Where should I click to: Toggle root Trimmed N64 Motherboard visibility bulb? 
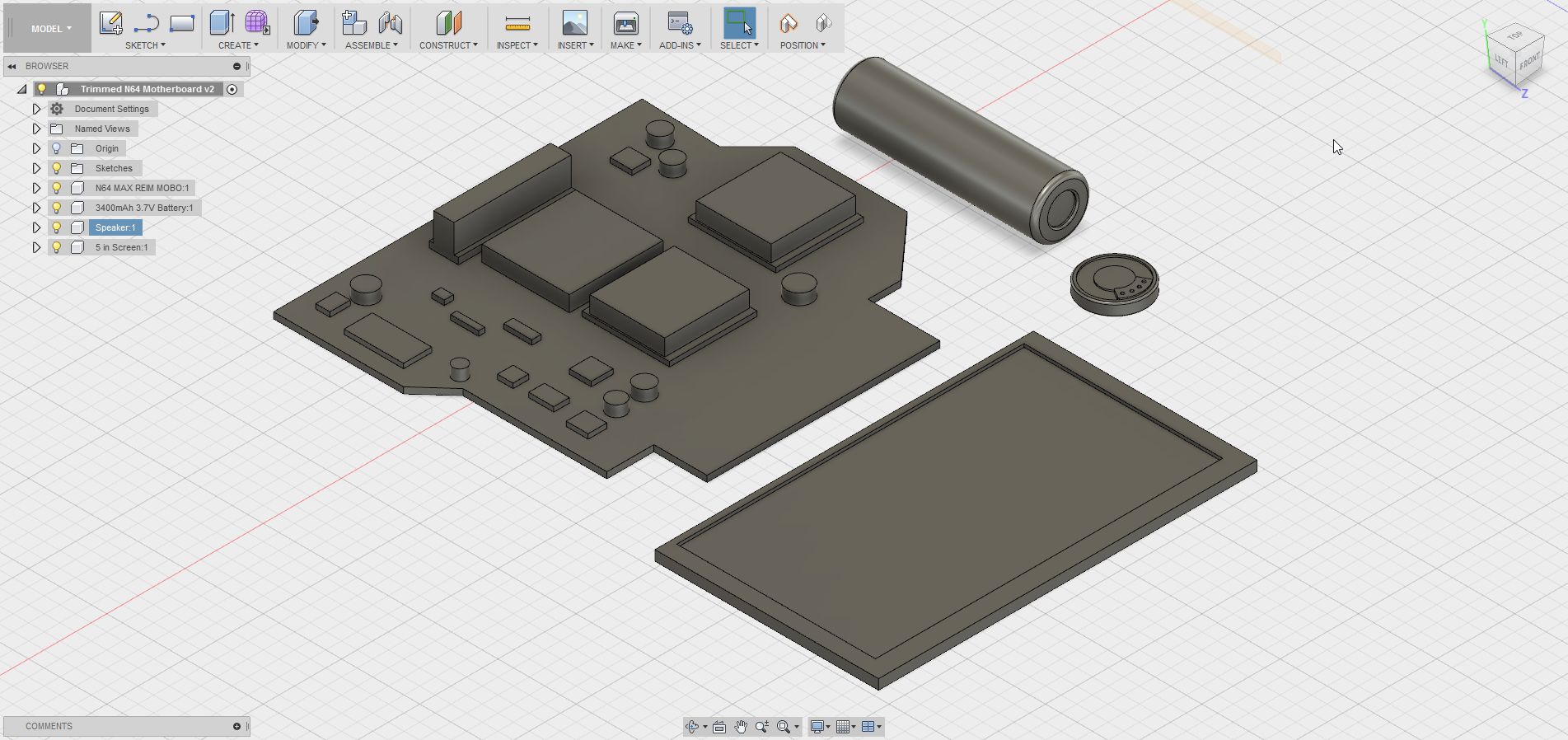(41, 89)
